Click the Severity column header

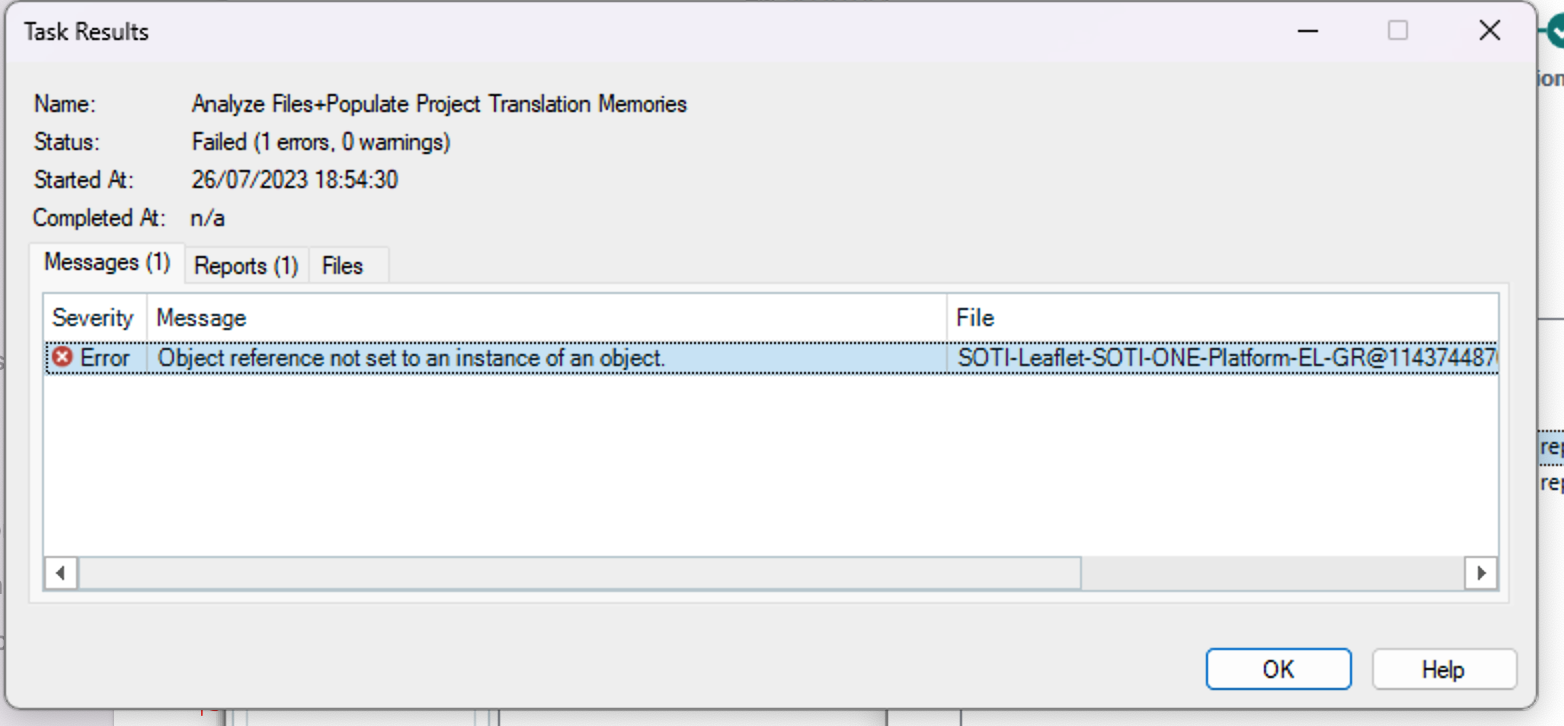[93, 318]
